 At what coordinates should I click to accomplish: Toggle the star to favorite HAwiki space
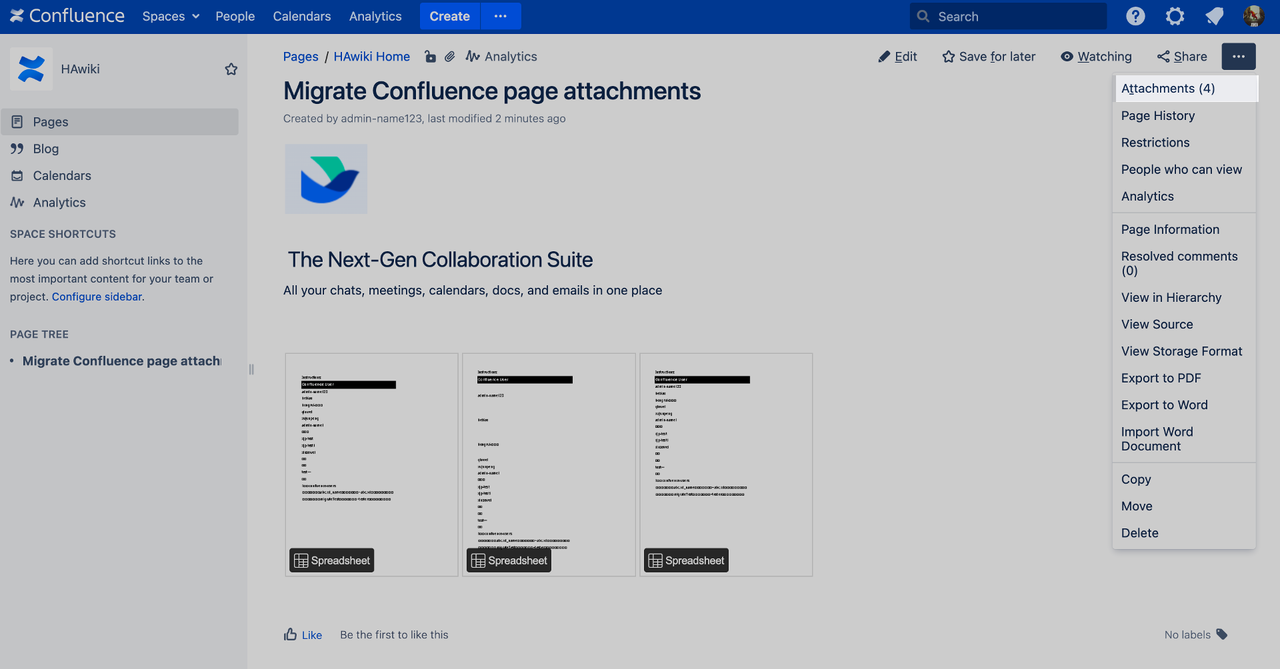231,68
